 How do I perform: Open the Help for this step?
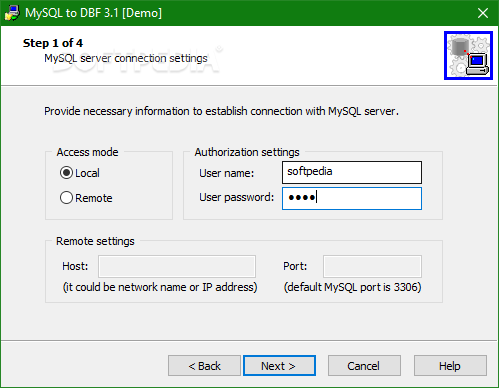450,366
